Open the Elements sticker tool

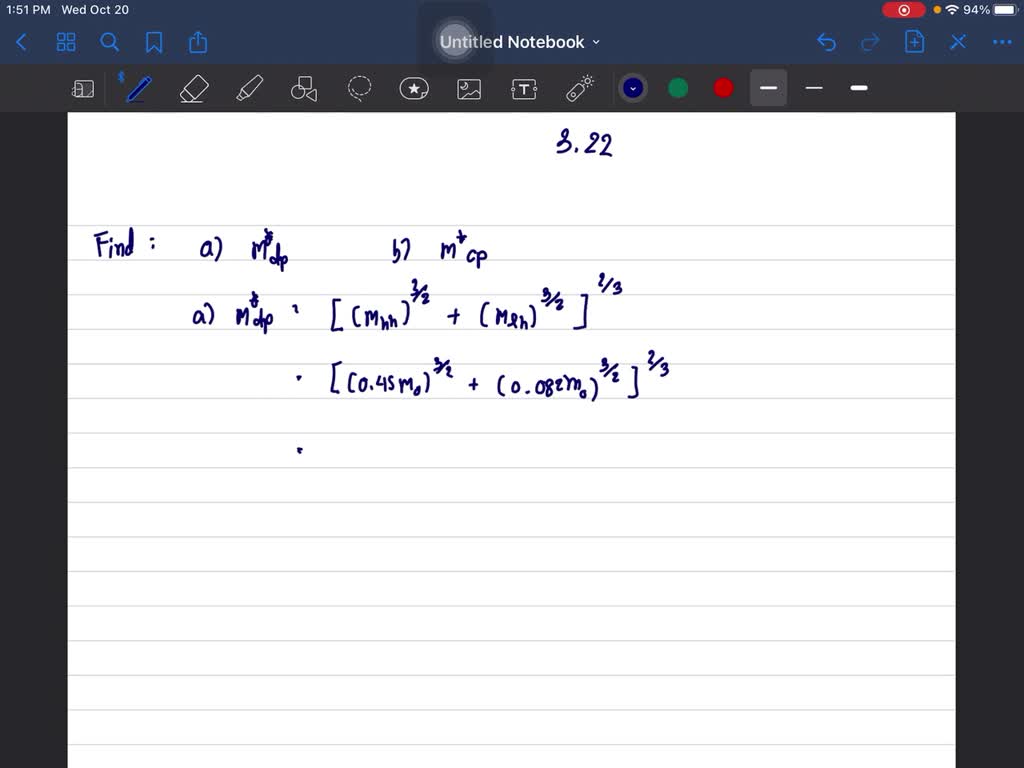point(414,89)
